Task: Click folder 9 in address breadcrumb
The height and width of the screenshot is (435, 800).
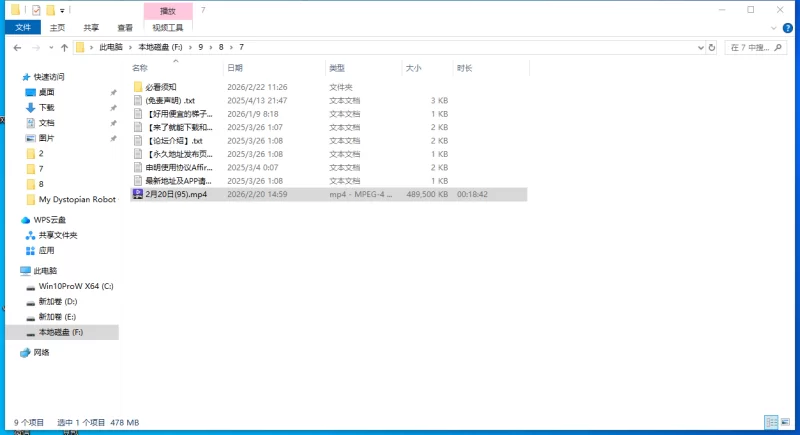Action: tap(201, 47)
